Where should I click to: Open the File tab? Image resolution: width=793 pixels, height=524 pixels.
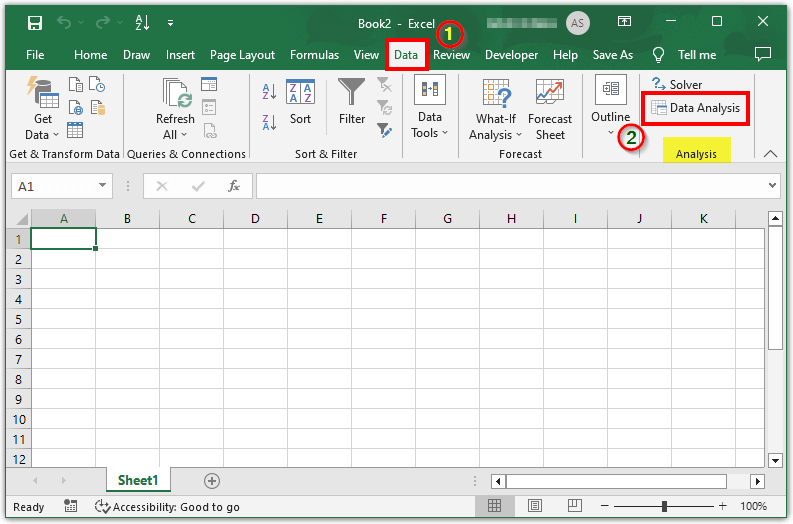(x=35, y=55)
